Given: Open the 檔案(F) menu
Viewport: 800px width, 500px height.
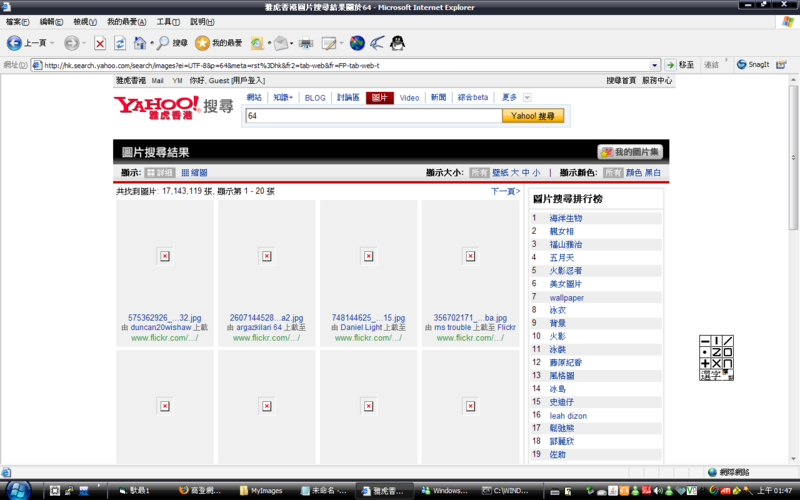Looking at the screenshot, I should click(17, 22).
